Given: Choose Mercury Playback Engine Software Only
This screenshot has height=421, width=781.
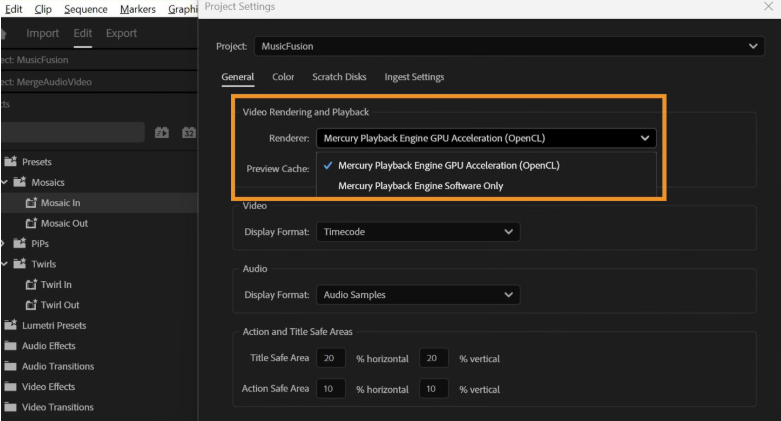Looking at the screenshot, I should pyautogui.click(x=420, y=185).
